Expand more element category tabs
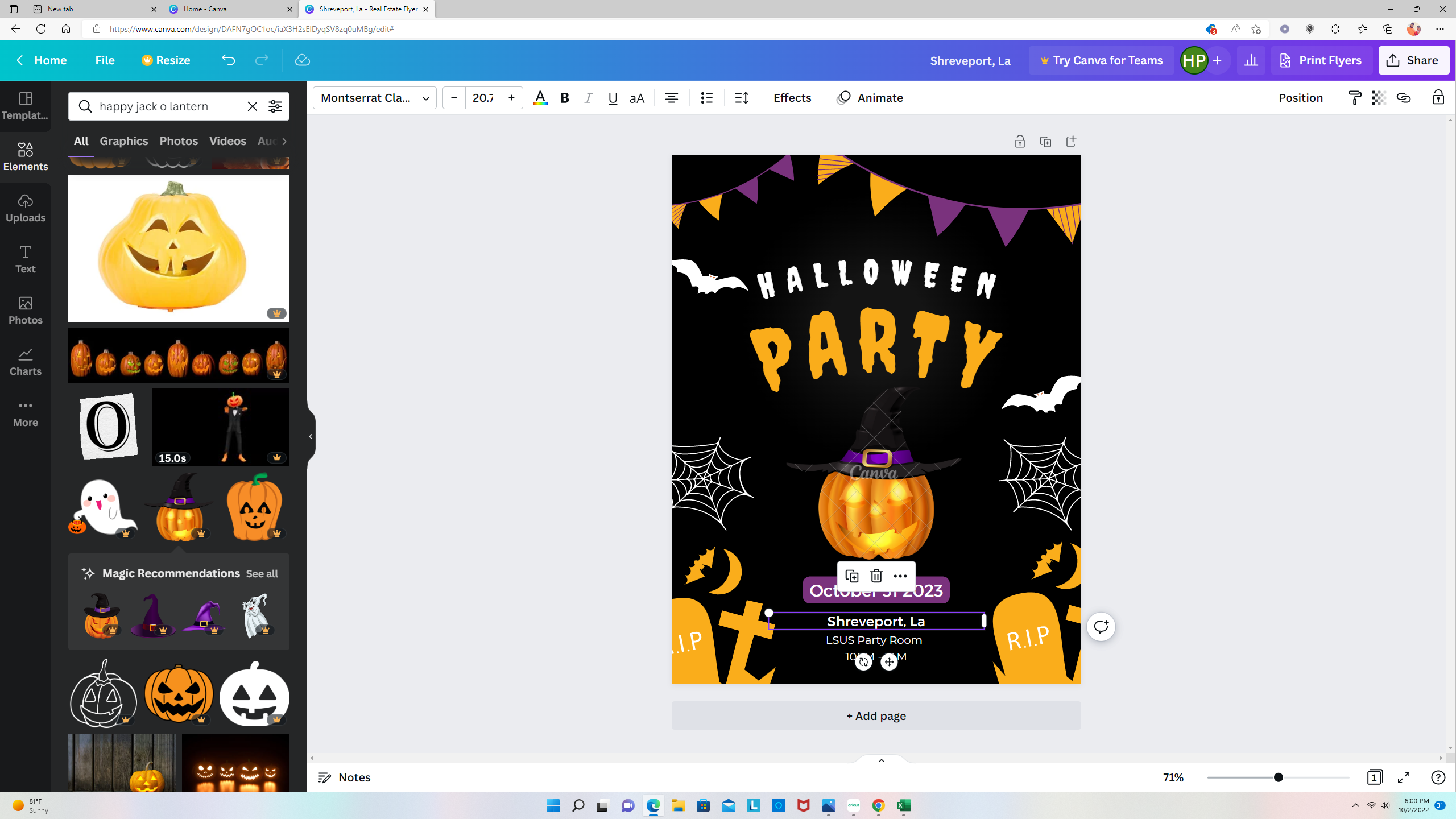The height and width of the screenshot is (819, 1456). [286, 141]
